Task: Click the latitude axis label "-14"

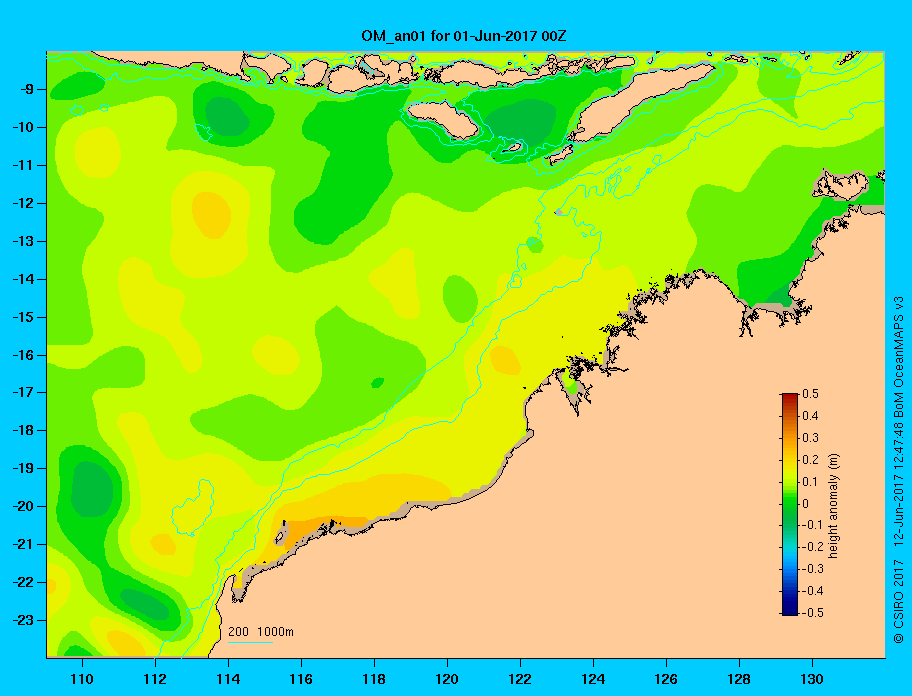Action: (22, 279)
